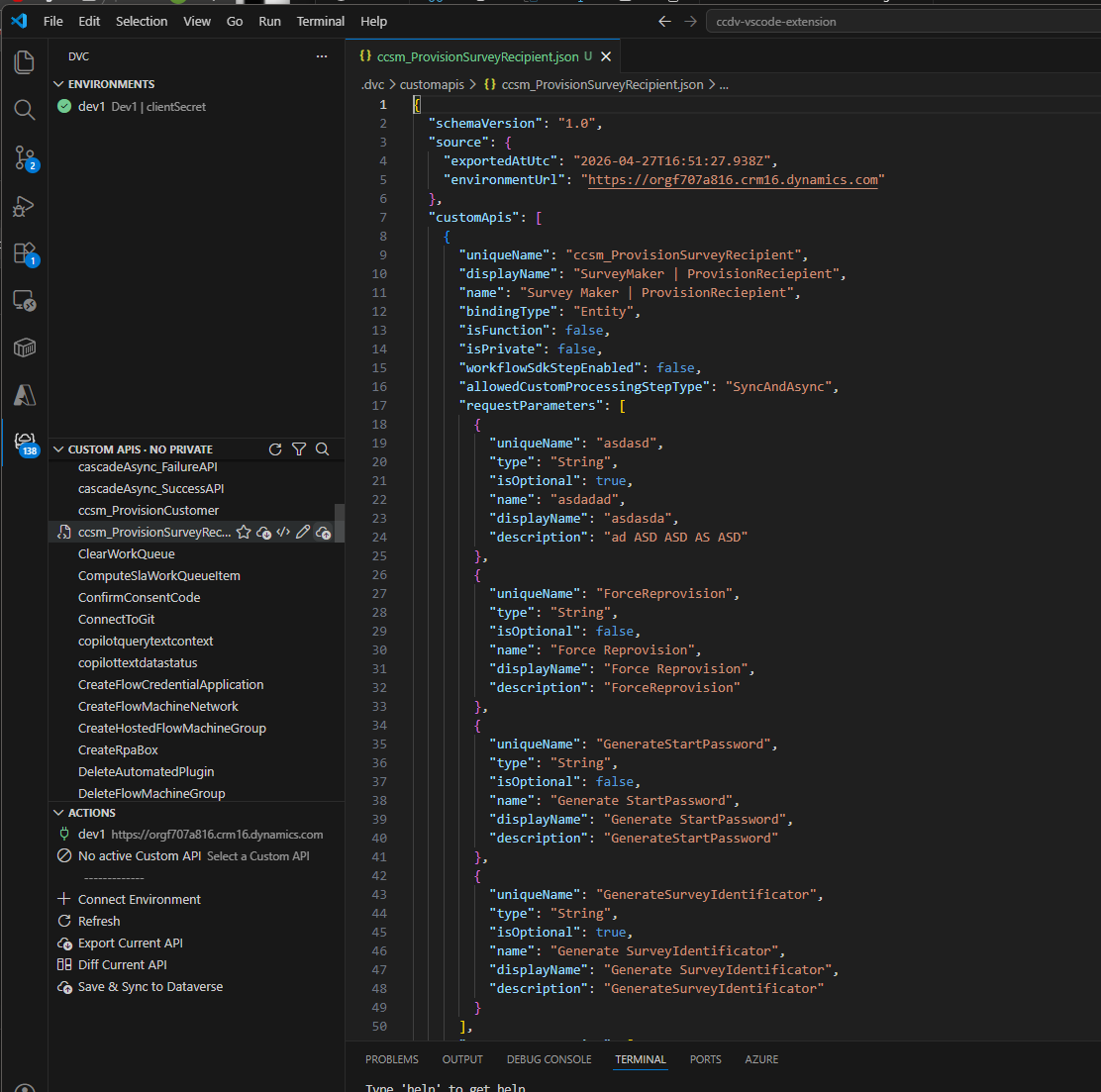The width and height of the screenshot is (1101, 1092).
Task: Open the Edit menu
Action: pos(89,22)
